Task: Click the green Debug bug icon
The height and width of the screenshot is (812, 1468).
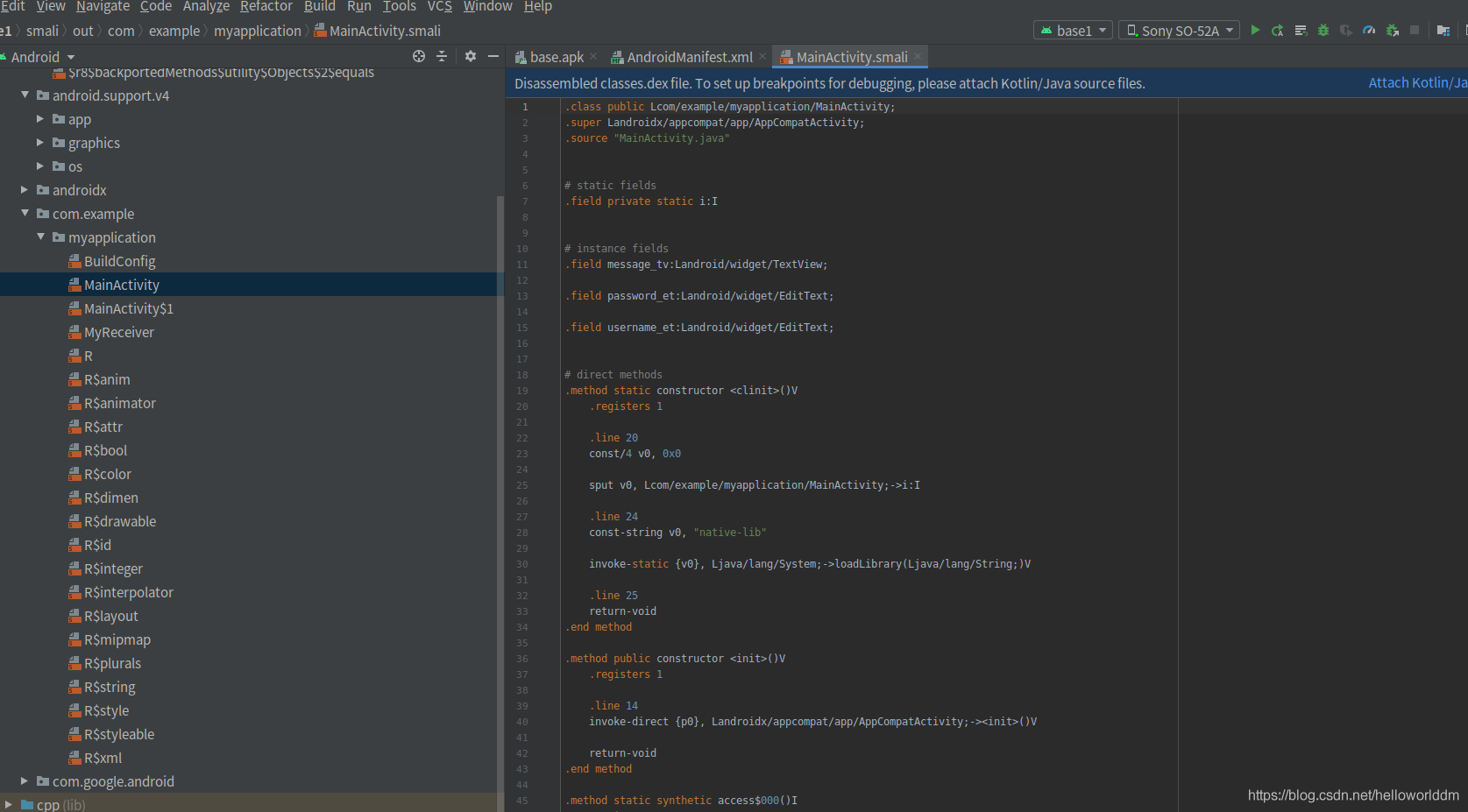Action: 1323,31
